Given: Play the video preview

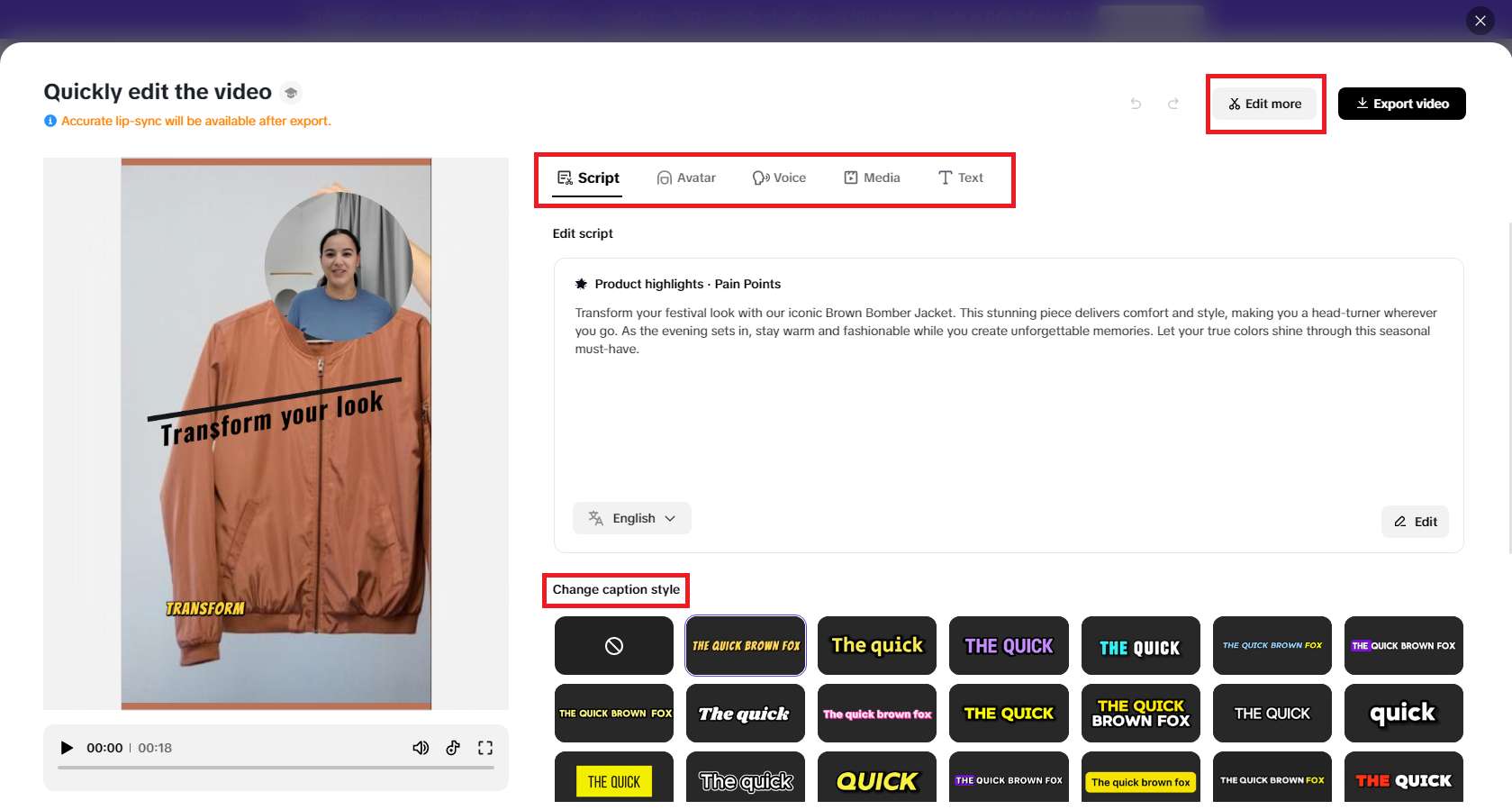Looking at the screenshot, I should point(66,748).
